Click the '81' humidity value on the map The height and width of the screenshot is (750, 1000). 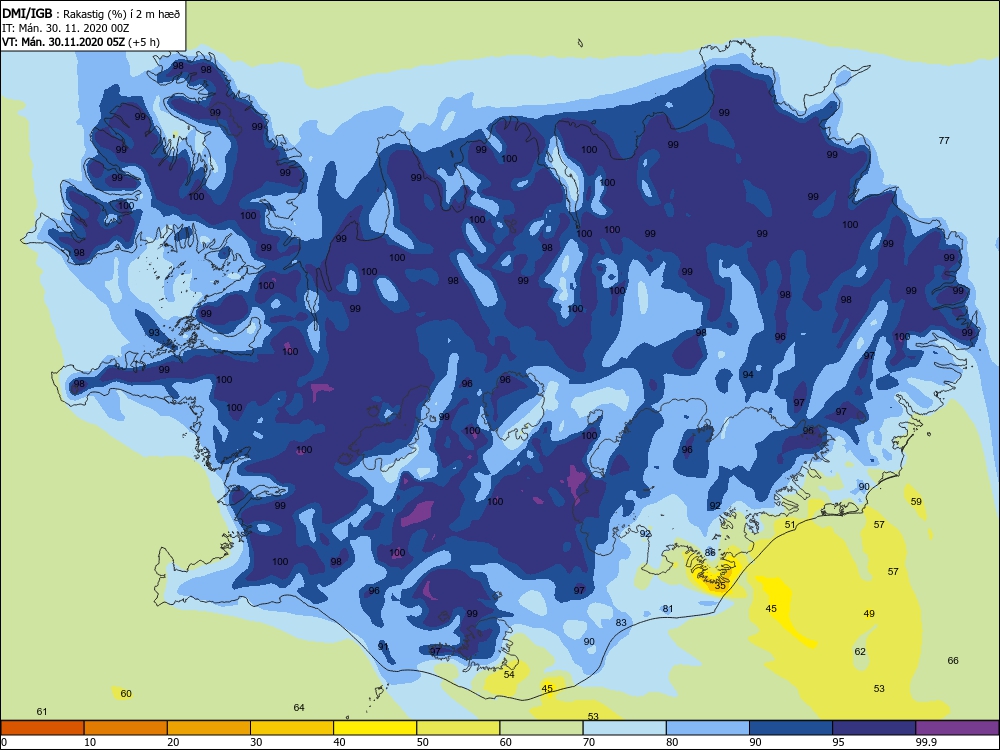(668, 608)
